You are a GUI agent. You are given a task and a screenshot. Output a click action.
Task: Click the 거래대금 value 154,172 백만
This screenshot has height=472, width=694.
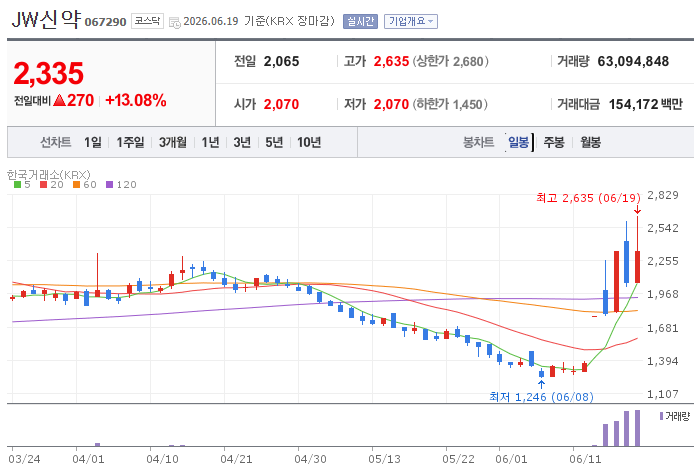(x=646, y=104)
